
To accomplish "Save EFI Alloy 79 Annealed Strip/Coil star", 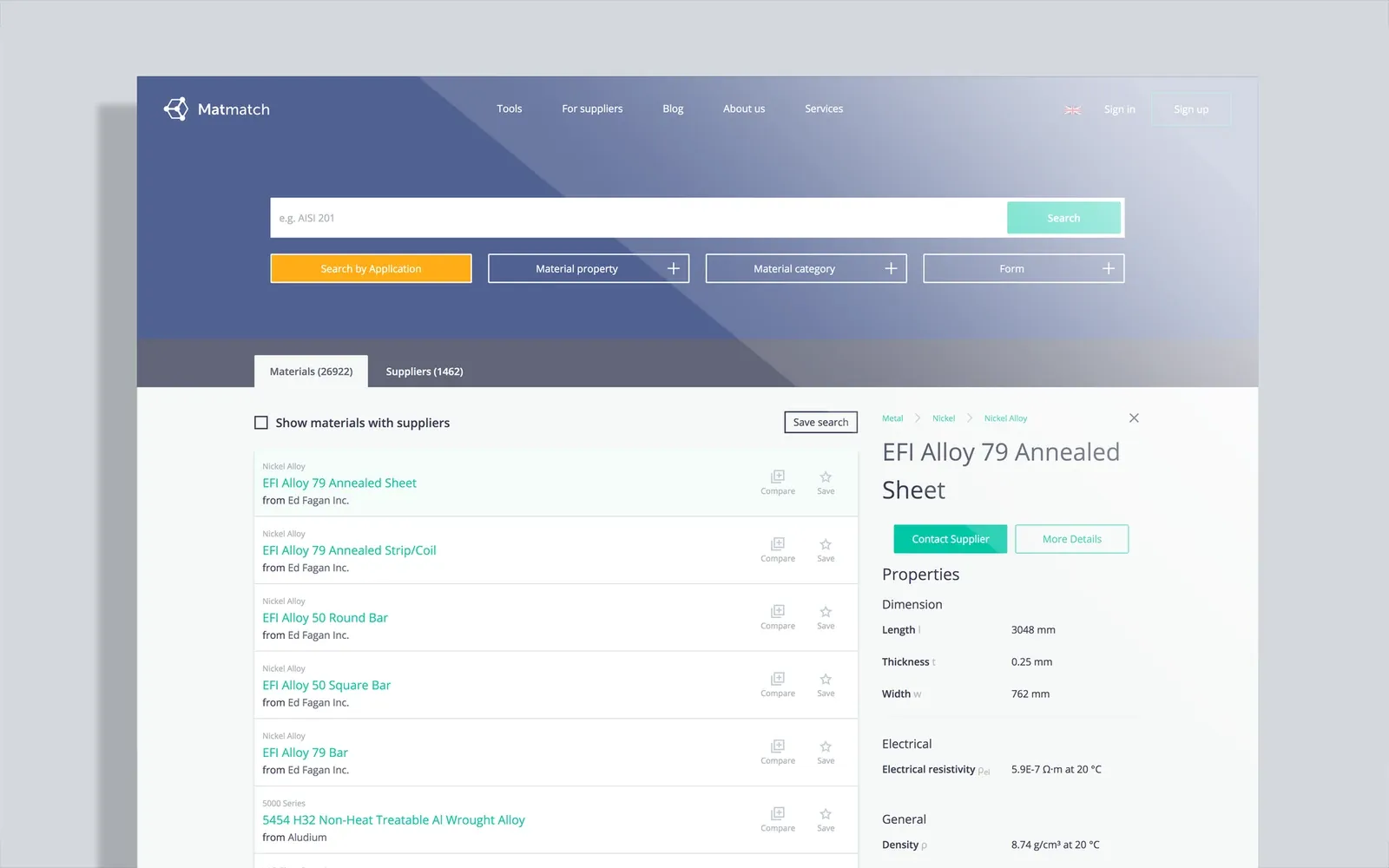I will [x=826, y=549].
